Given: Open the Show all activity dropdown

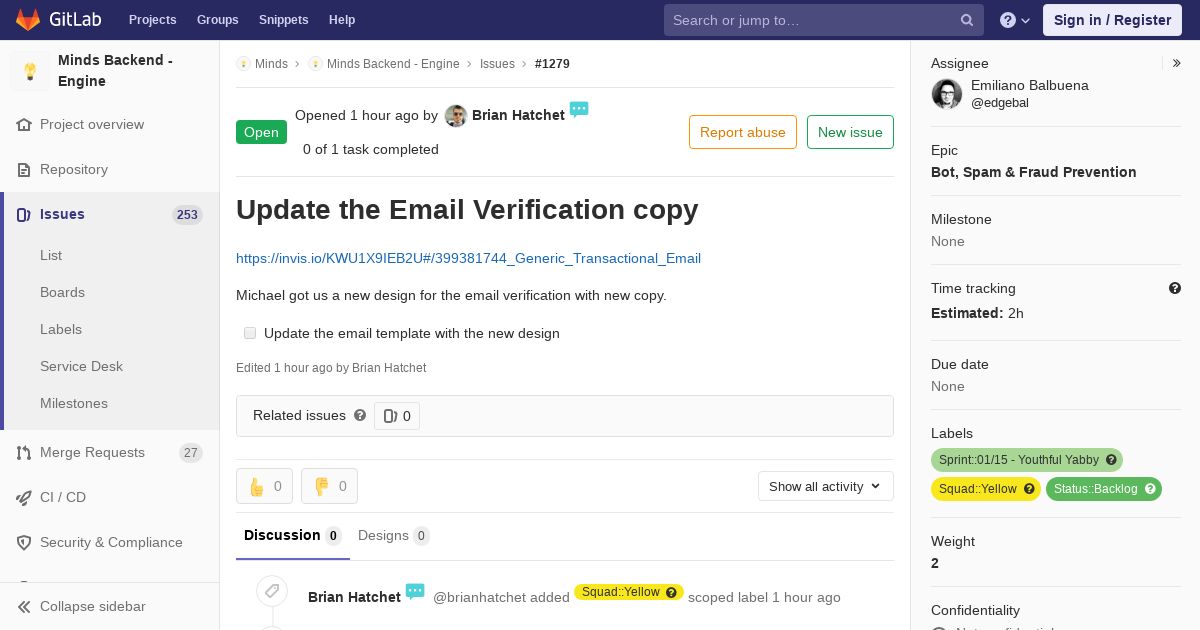Looking at the screenshot, I should (x=825, y=486).
